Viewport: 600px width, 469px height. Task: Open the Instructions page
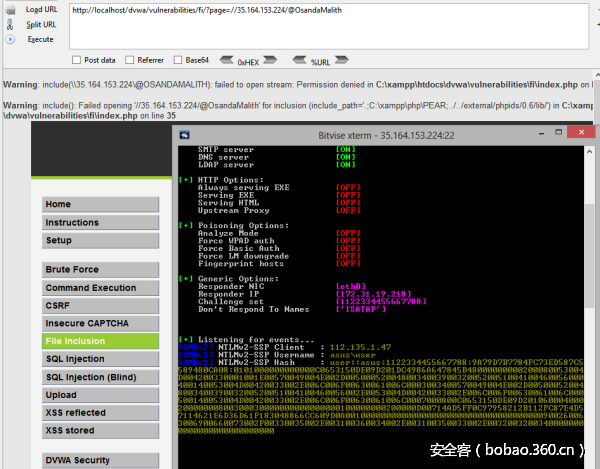point(100,223)
